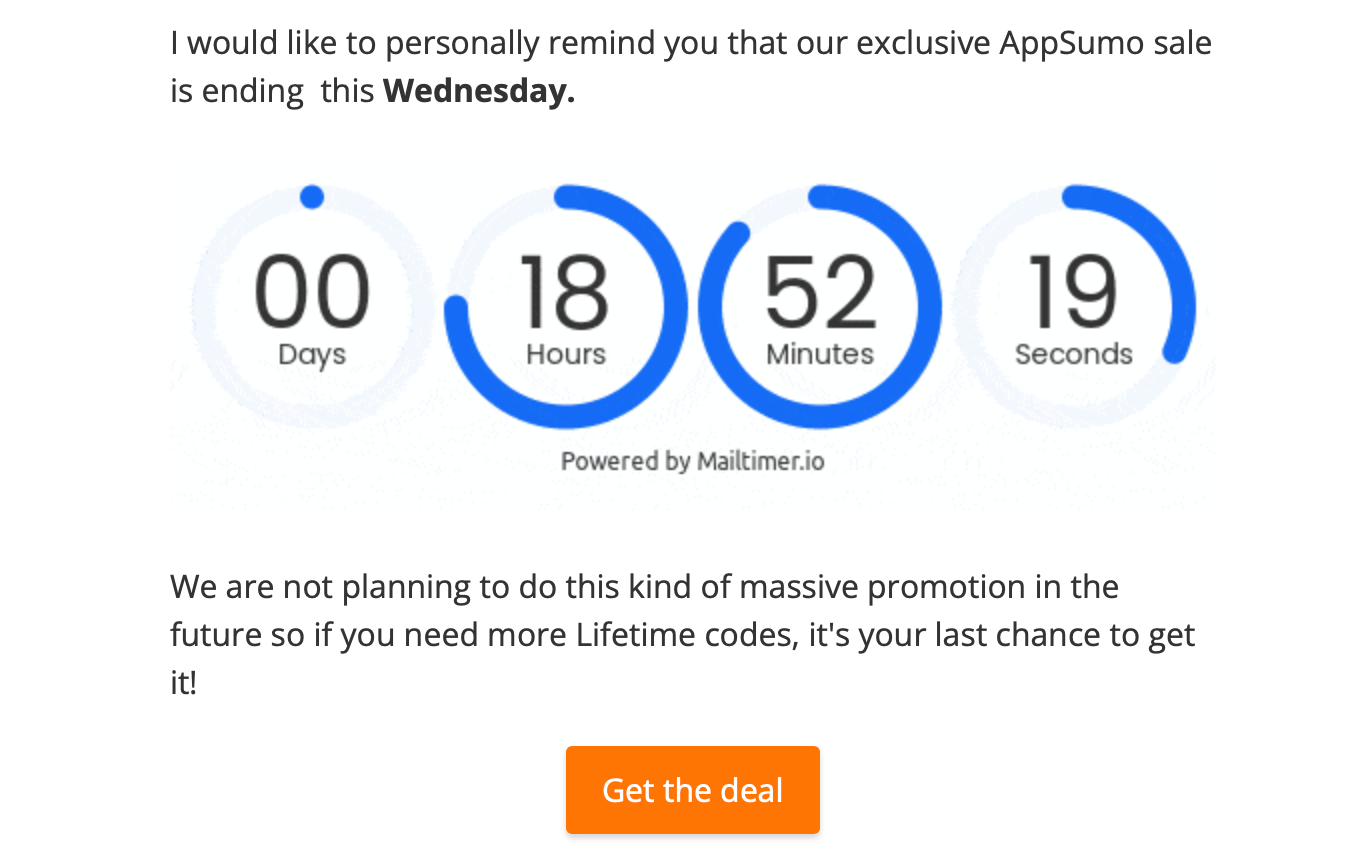The image size is (1356, 867).
Task: Click the orange Get the deal button
Action: coord(692,790)
